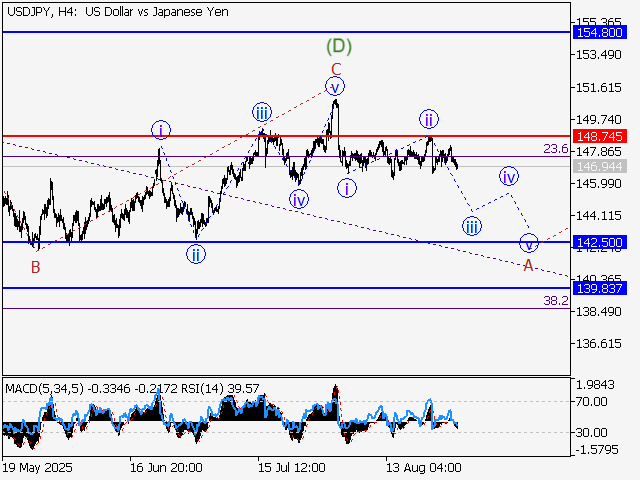Select circled iv marker in forecast path

point(509,177)
